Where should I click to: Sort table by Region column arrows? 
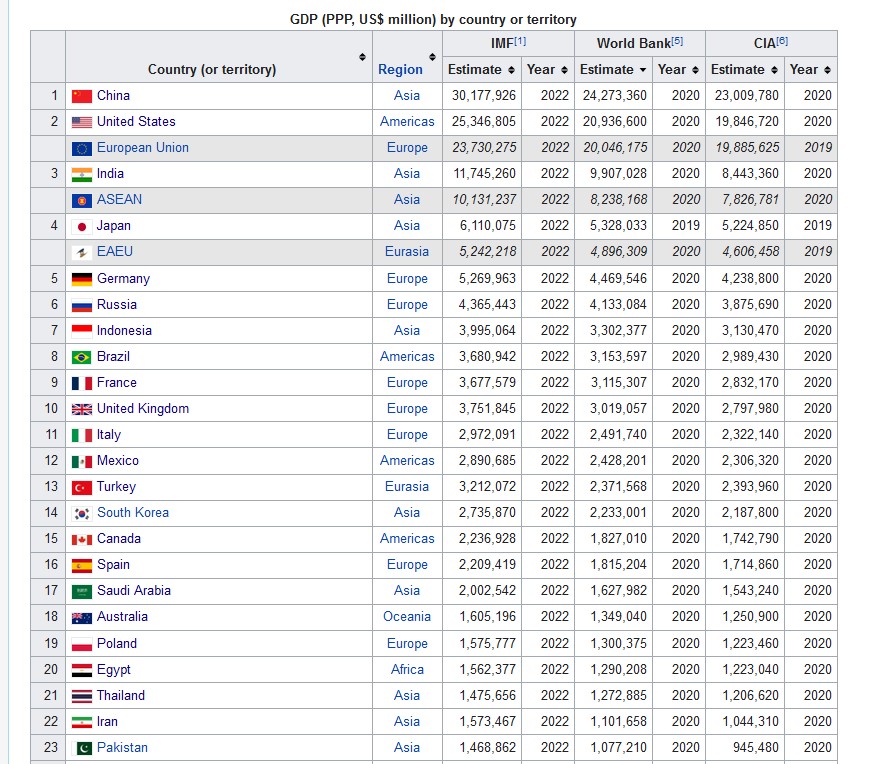pos(433,57)
